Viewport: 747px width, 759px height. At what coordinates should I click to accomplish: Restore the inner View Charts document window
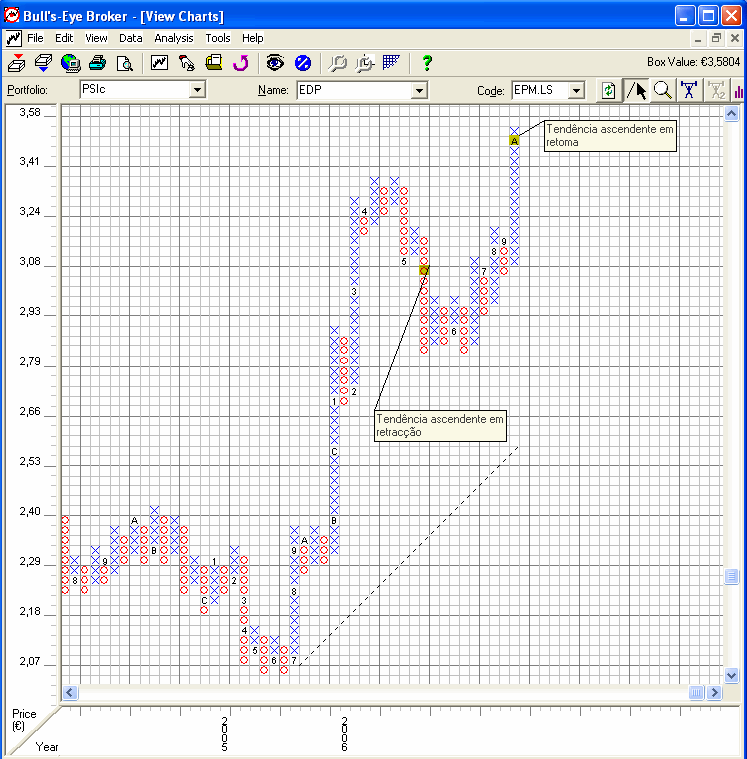click(717, 38)
